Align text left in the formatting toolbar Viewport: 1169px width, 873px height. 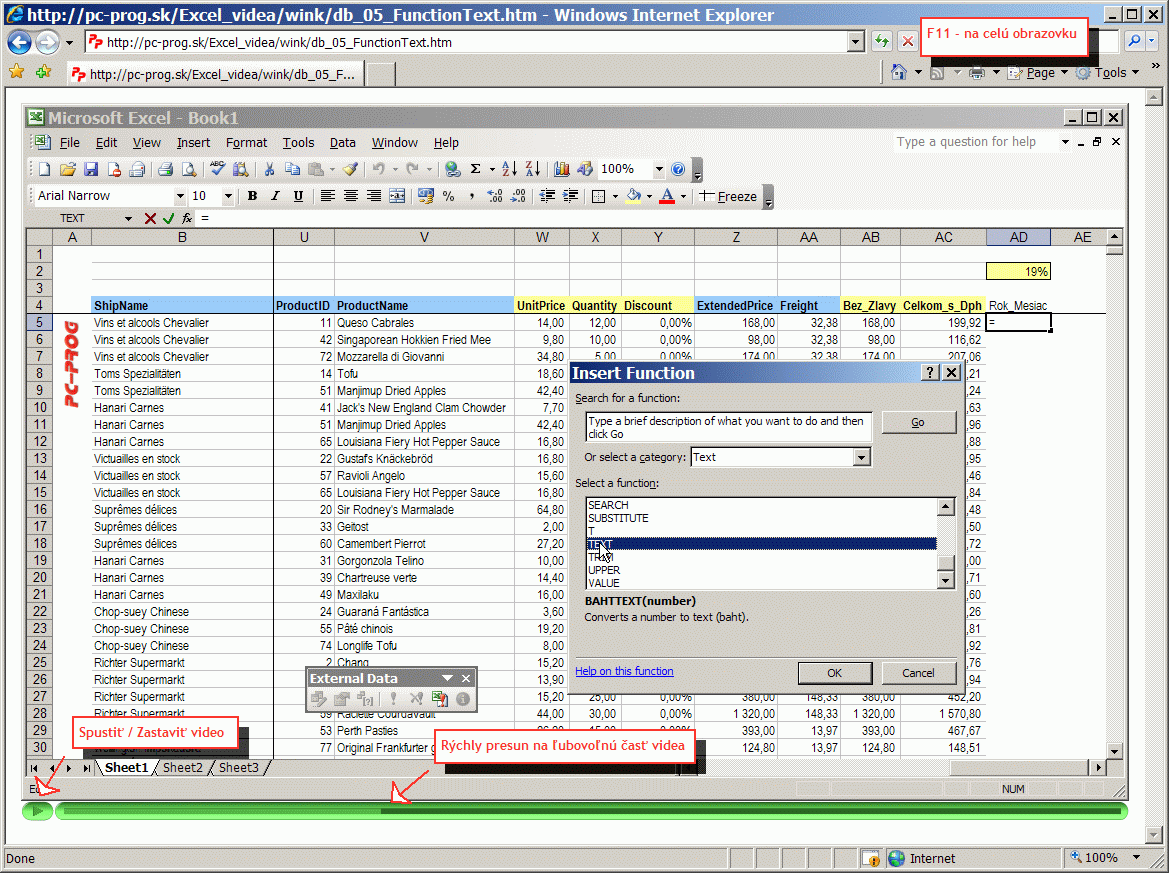pos(327,196)
